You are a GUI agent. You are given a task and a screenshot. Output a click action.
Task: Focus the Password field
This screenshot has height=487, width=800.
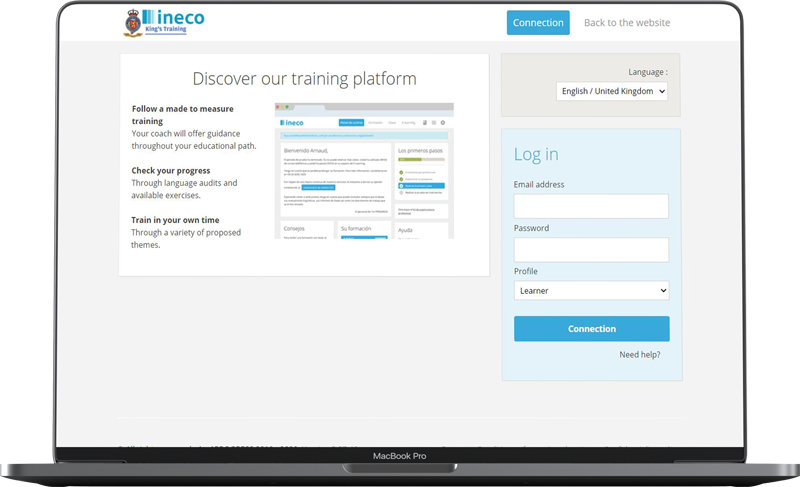point(591,250)
